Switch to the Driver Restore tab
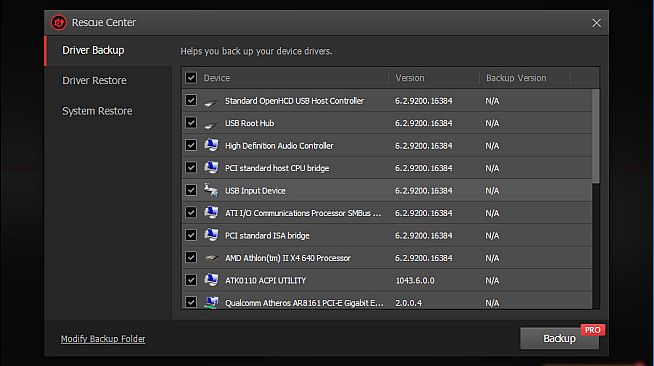This screenshot has height=366, width=654. 108,80
